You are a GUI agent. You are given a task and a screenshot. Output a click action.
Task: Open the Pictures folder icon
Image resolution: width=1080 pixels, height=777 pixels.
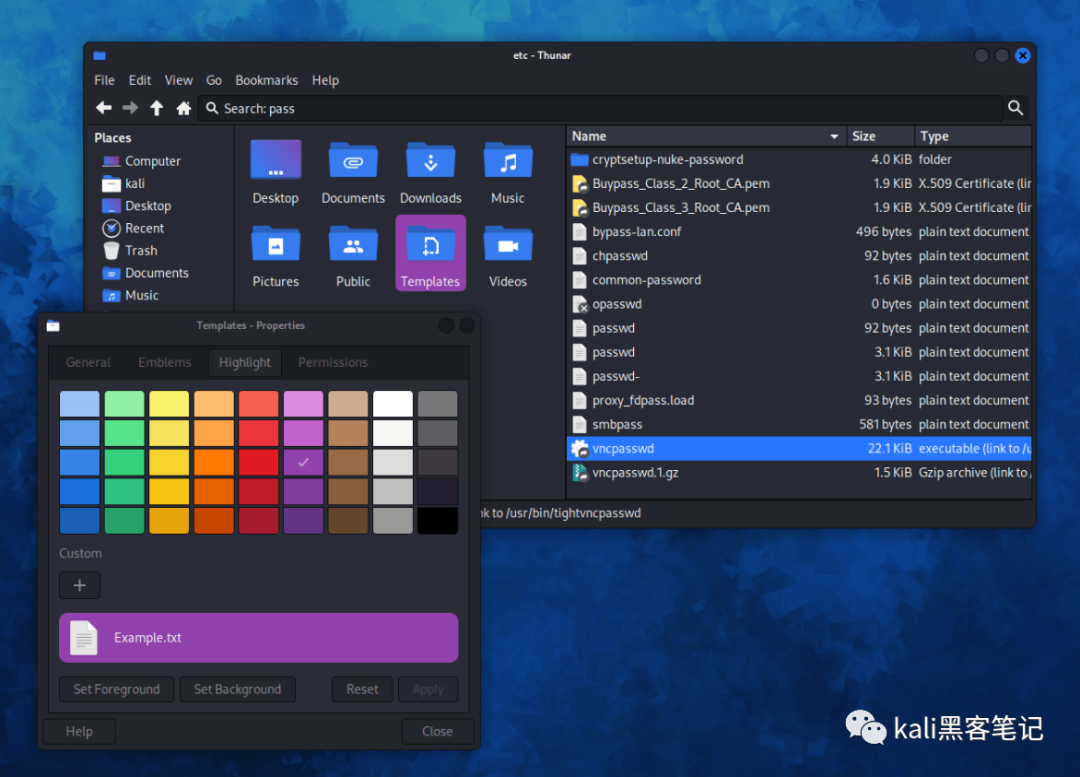[276, 245]
